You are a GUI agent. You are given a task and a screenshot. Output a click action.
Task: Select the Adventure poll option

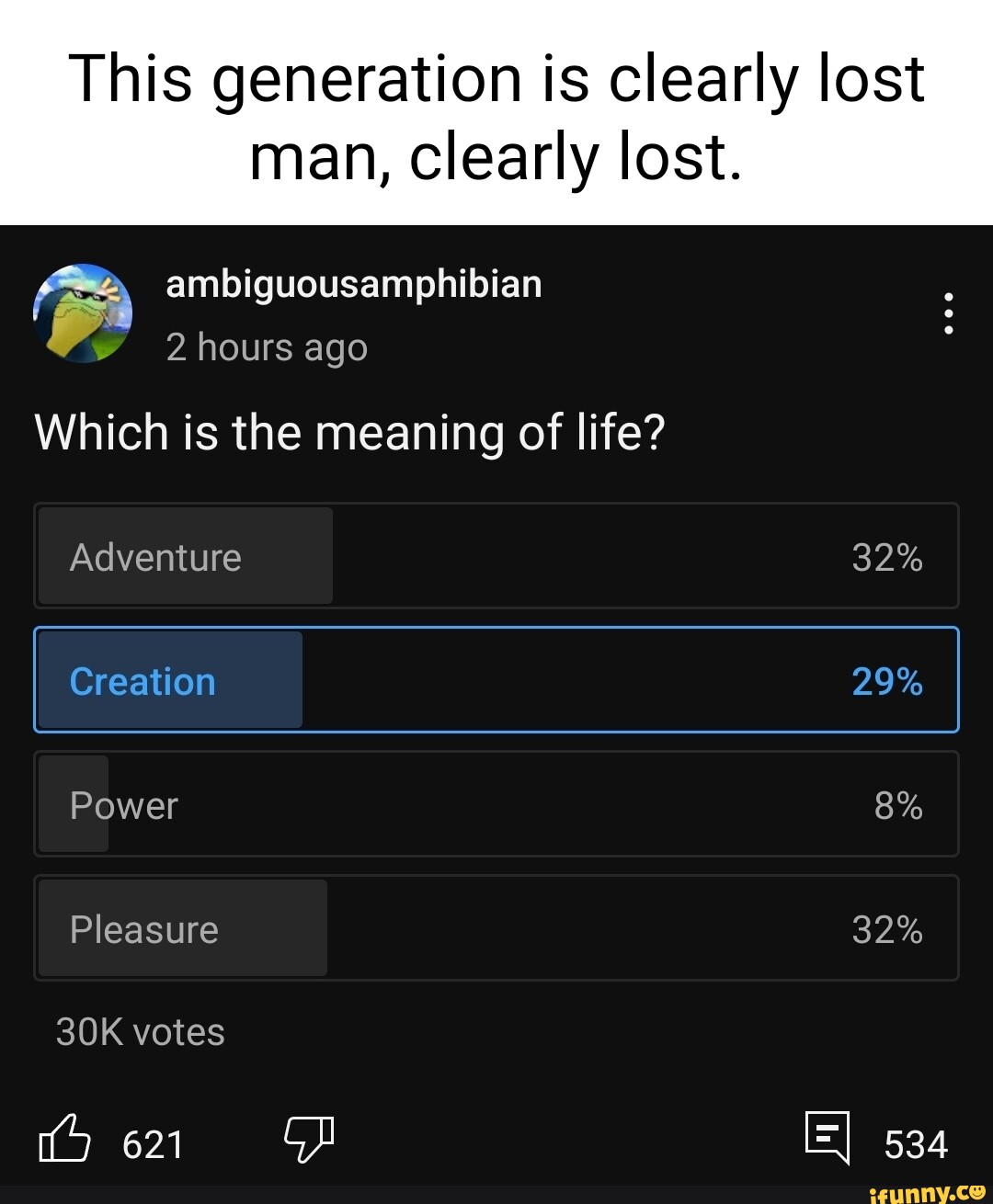click(x=496, y=556)
